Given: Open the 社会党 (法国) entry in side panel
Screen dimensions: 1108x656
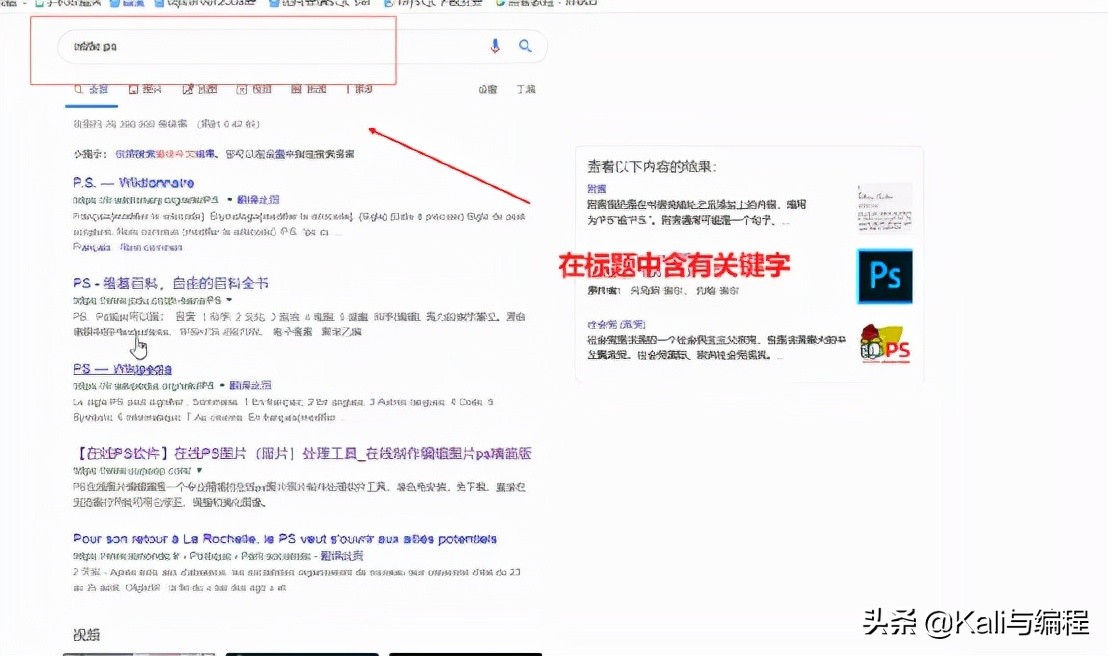Looking at the screenshot, I should (x=616, y=324).
